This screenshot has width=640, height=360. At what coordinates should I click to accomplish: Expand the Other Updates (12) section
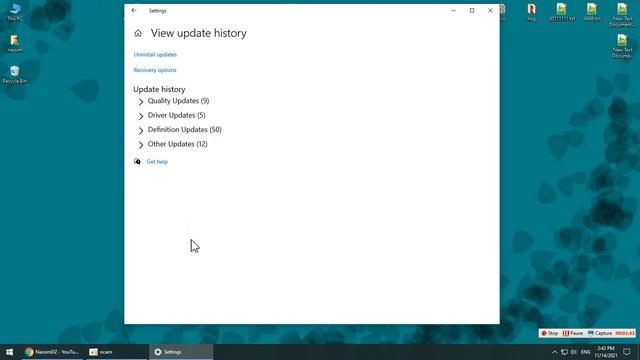(173, 144)
